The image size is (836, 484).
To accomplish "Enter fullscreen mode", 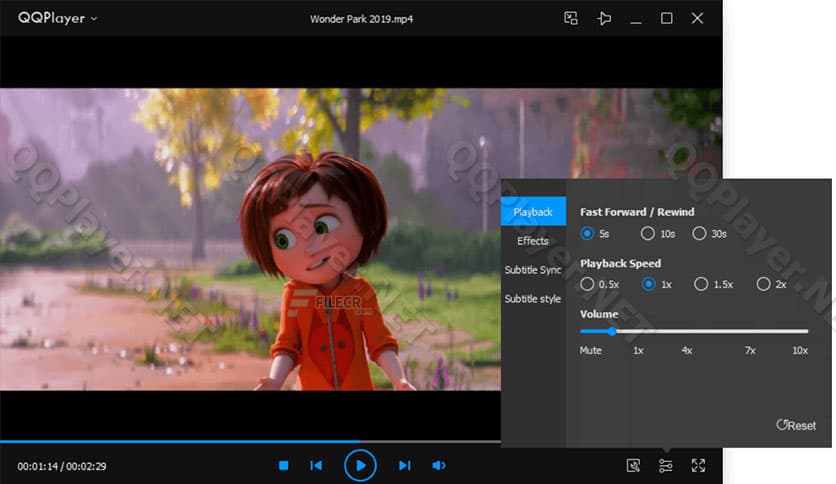I will (x=698, y=465).
